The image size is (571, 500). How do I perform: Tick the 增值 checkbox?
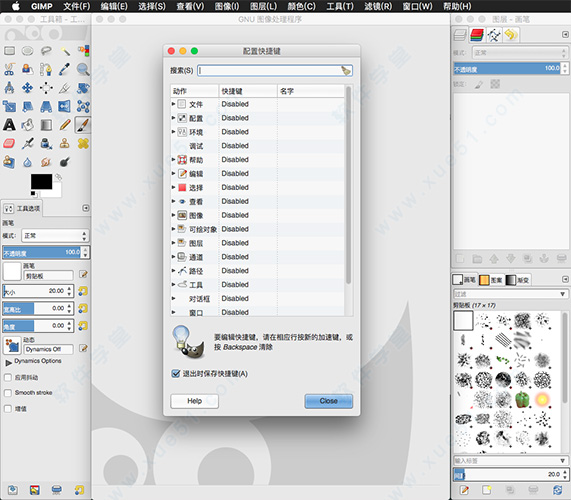(8, 409)
